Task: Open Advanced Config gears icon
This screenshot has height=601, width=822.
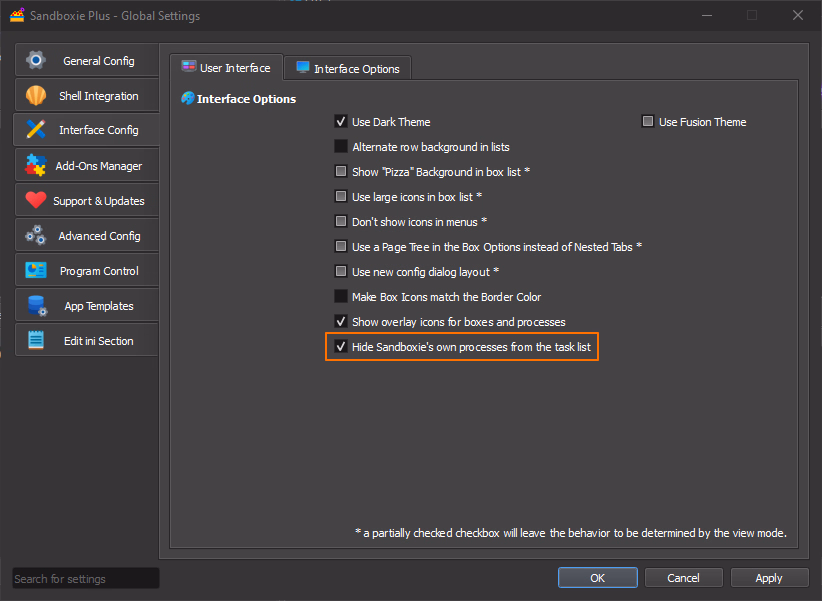Action: 36,235
